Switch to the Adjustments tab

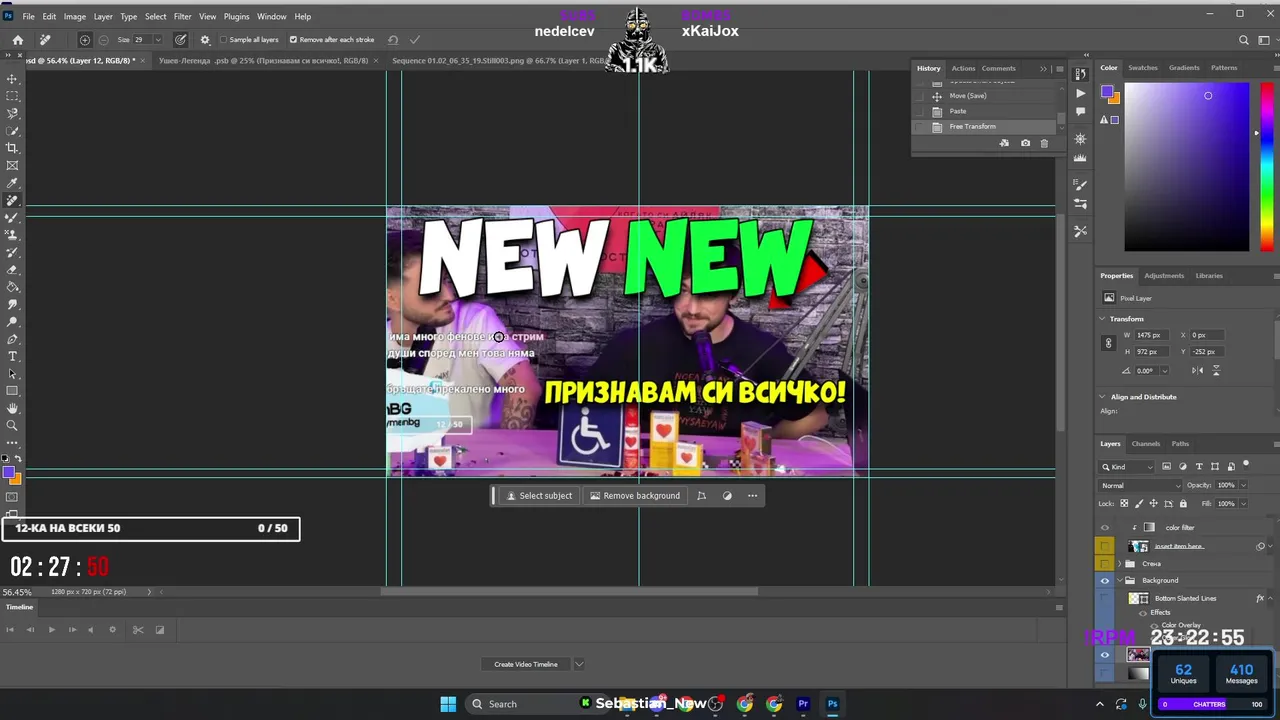click(x=1164, y=276)
